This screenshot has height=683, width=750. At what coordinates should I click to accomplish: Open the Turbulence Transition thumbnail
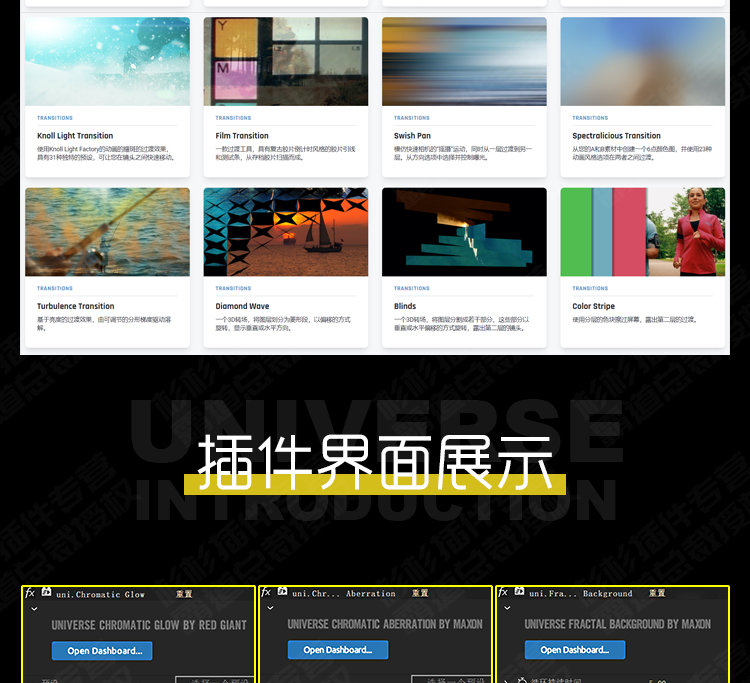pyautogui.click(x=108, y=232)
